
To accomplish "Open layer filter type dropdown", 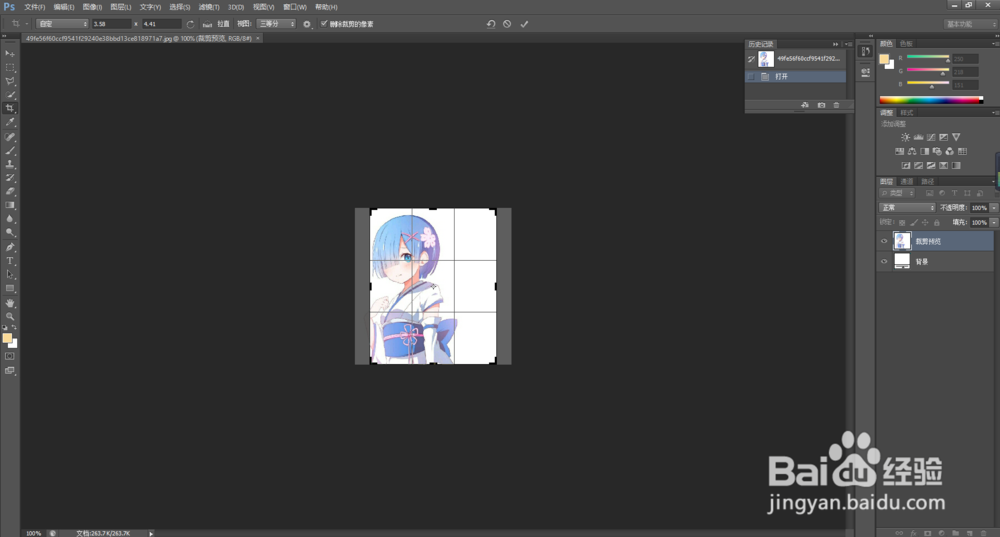I will coord(897,193).
